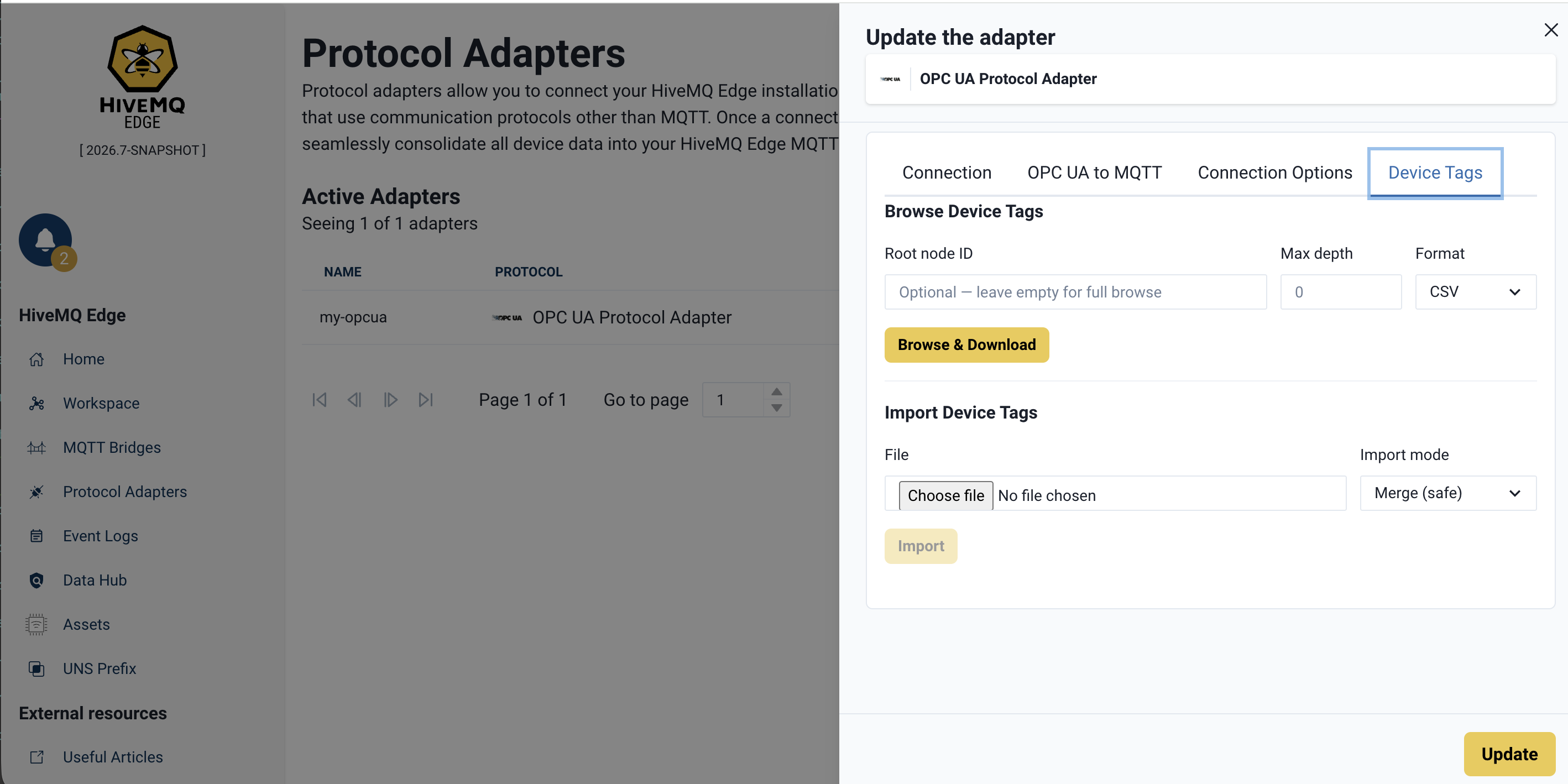Image resolution: width=1568 pixels, height=784 pixels.
Task: Click the Event Logs icon
Action: click(x=36, y=536)
